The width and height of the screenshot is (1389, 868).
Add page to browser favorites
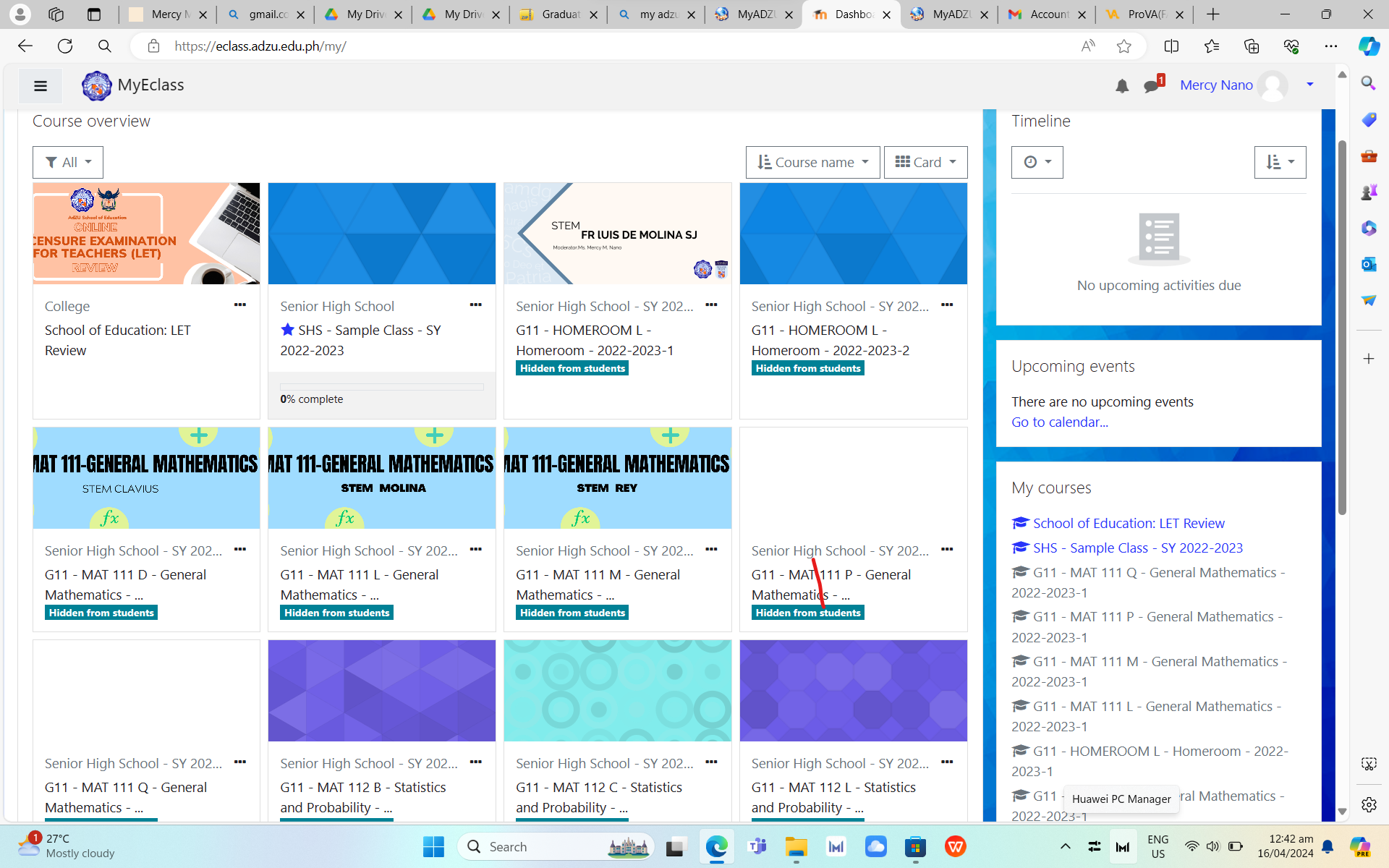click(x=1124, y=46)
